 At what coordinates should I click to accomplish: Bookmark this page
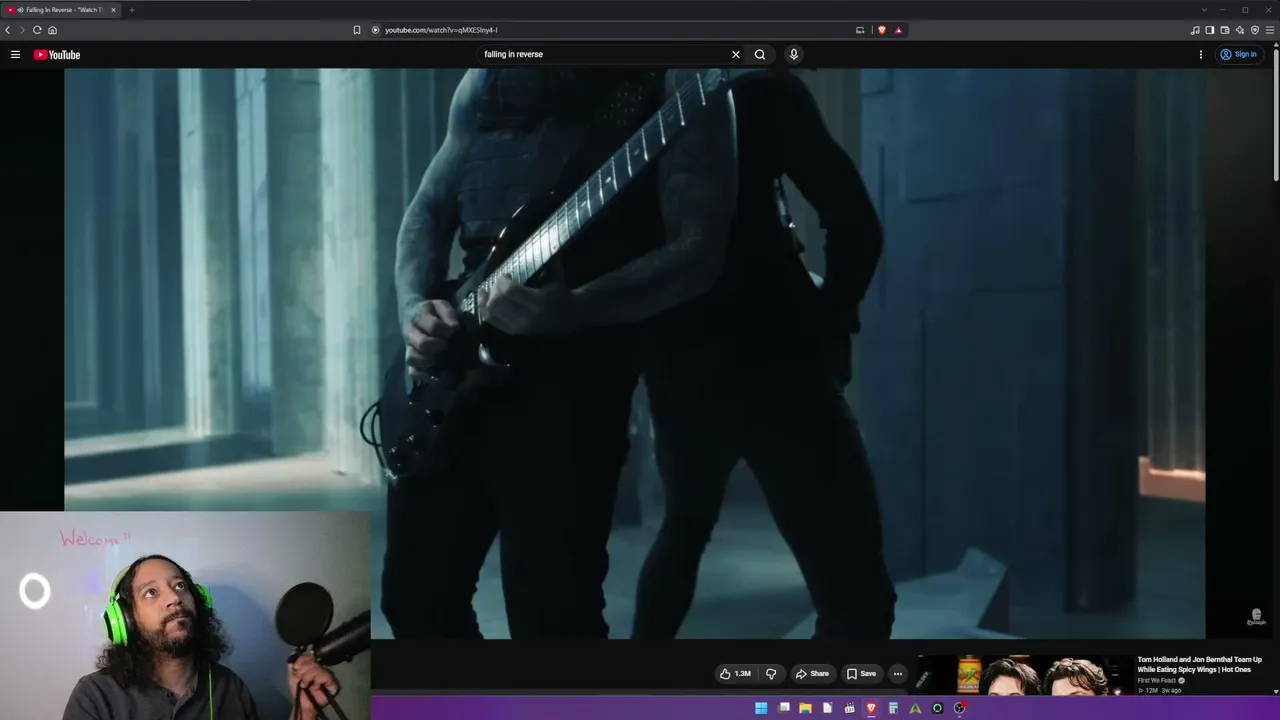tap(357, 30)
